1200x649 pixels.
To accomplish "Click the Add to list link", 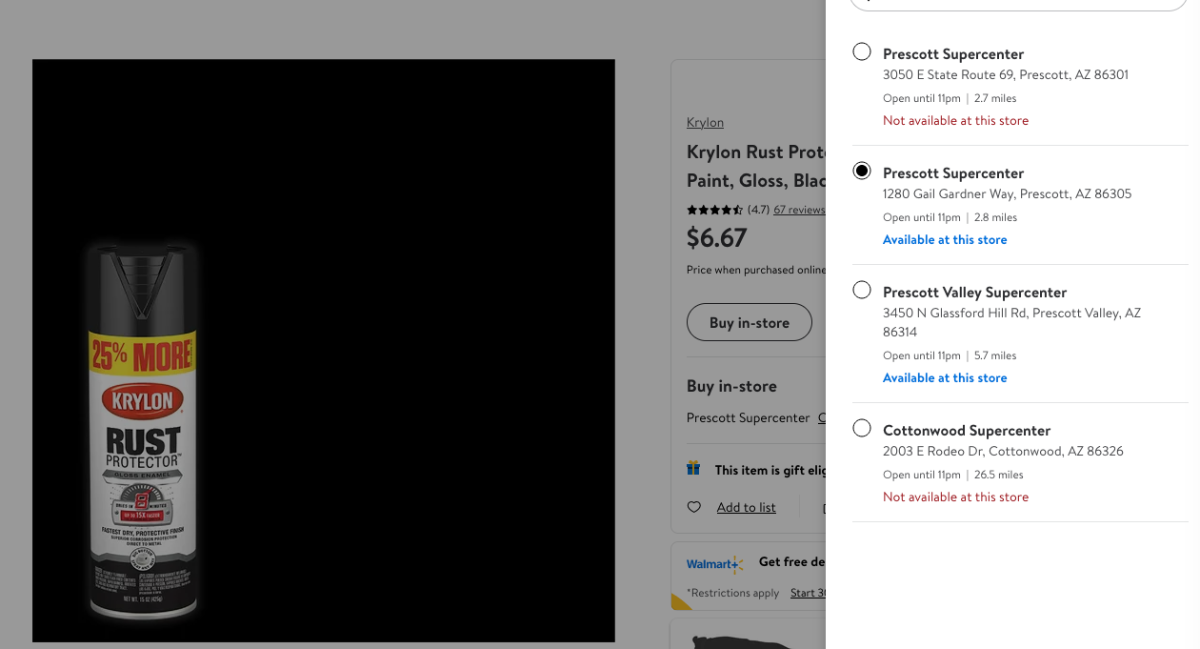I will pyautogui.click(x=746, y=507).
